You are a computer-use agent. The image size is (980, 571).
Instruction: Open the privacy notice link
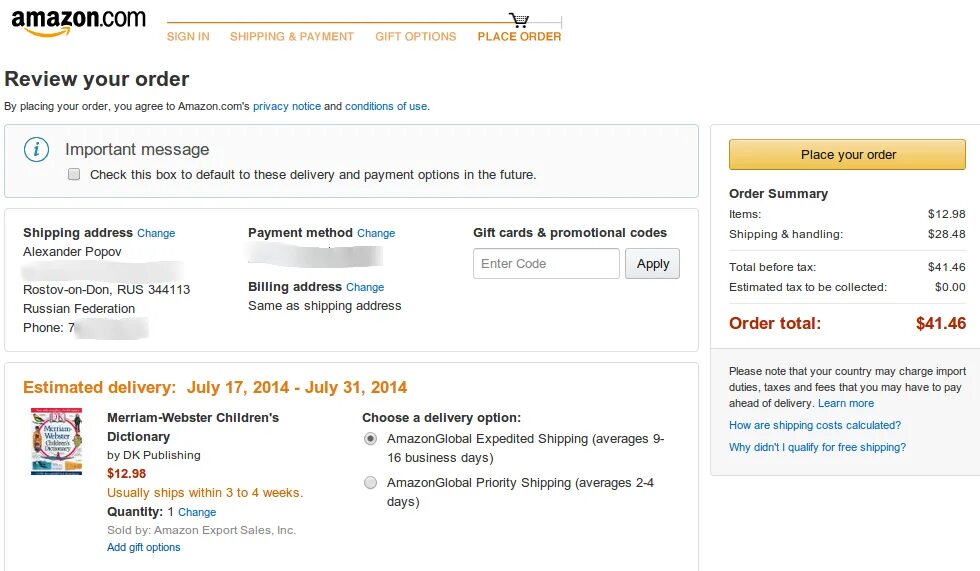coord(287,106)
